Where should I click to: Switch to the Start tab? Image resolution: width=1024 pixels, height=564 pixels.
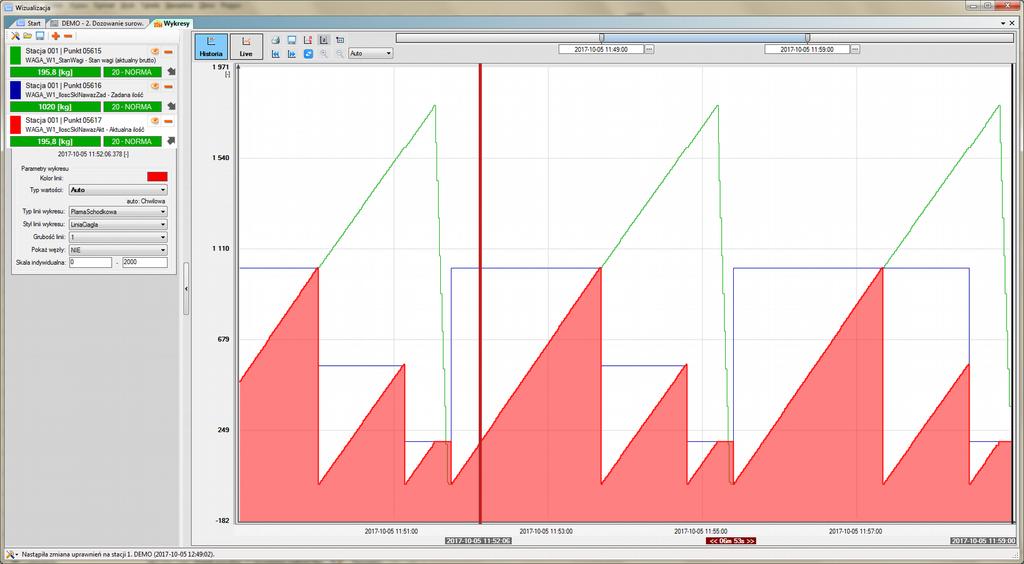point(29,23)
